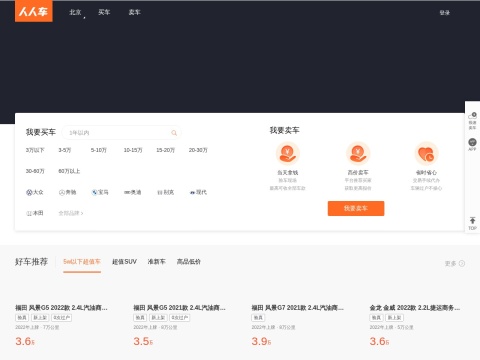Select the 5w以下超值车 tab

pos(82,262)
